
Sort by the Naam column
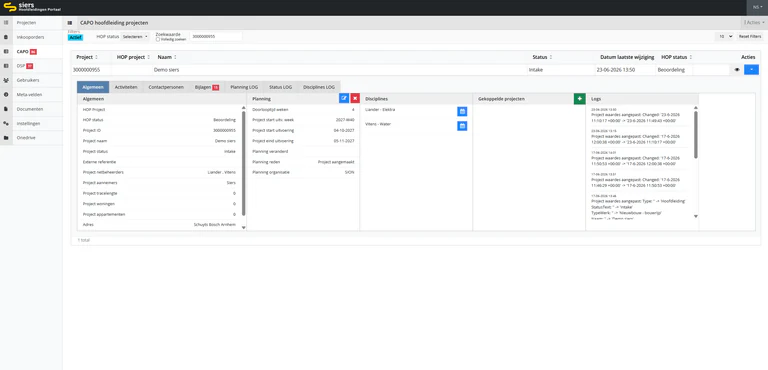(167, 57)
